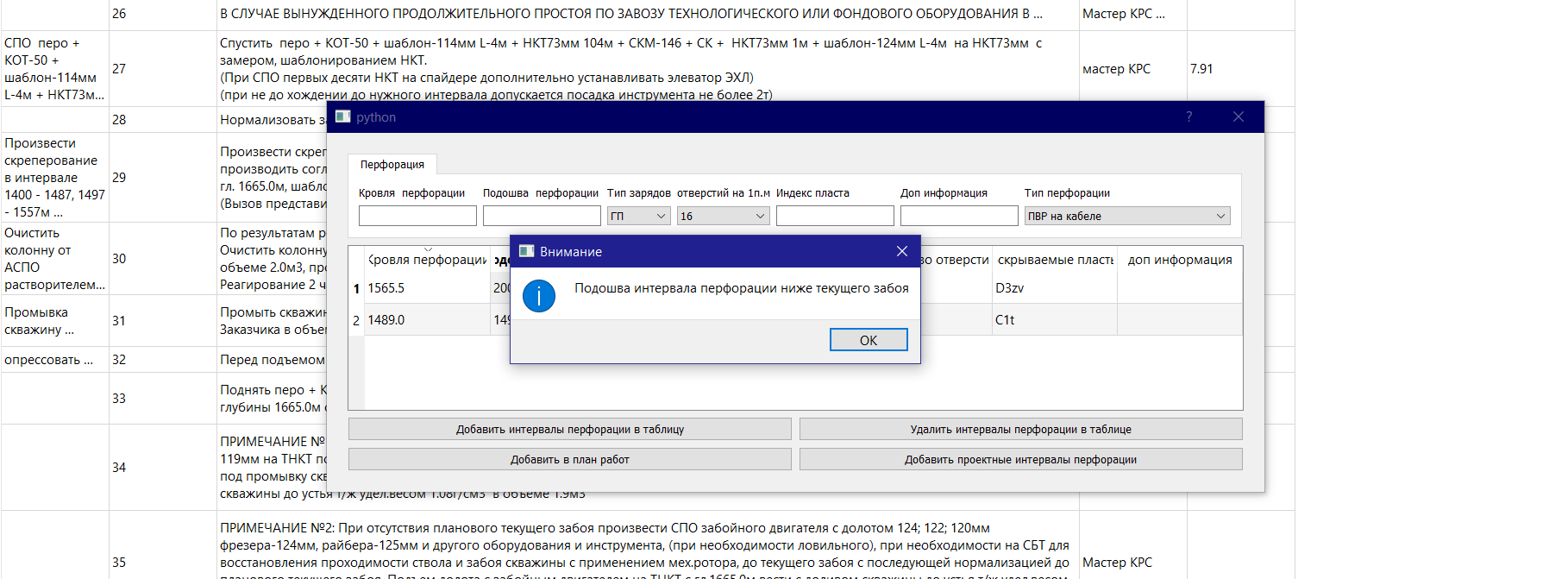Open the Тип зарядов ГП dropdown

[x=638, y=216]
